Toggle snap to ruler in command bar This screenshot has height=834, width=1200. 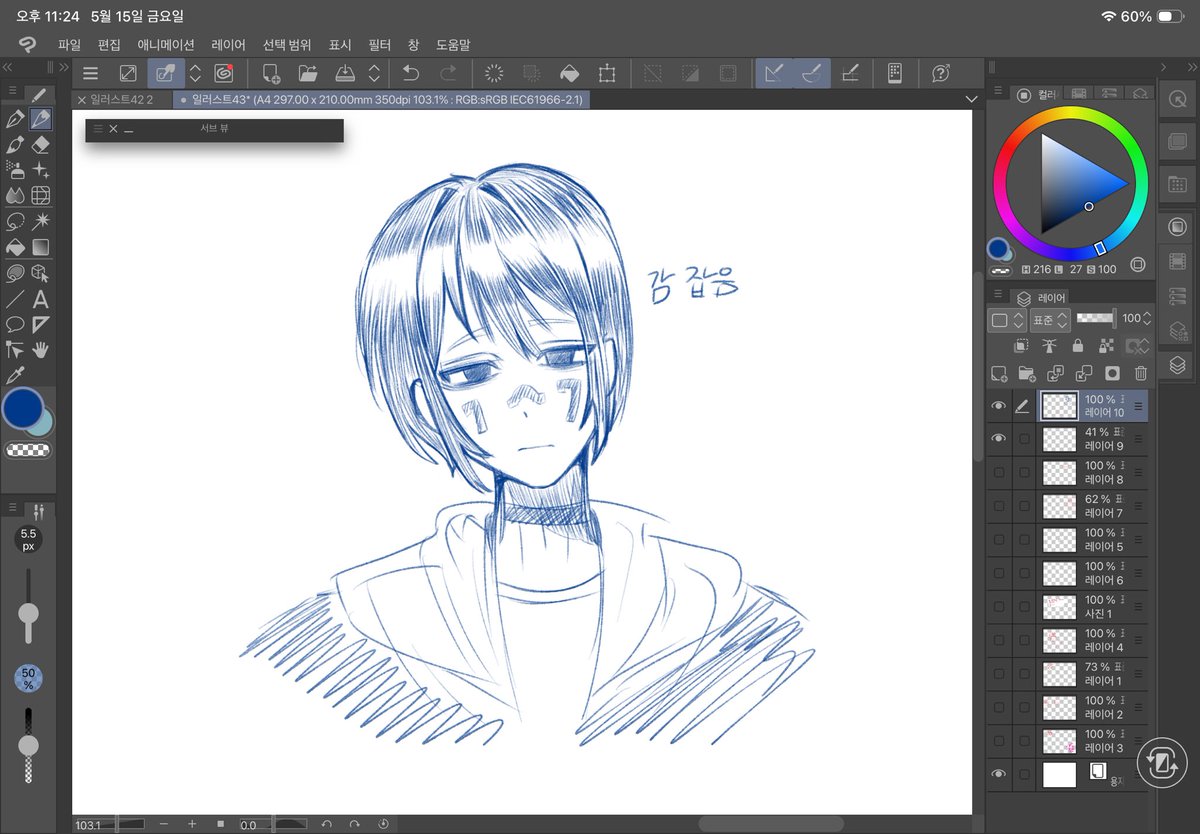[x=774, y=73]
